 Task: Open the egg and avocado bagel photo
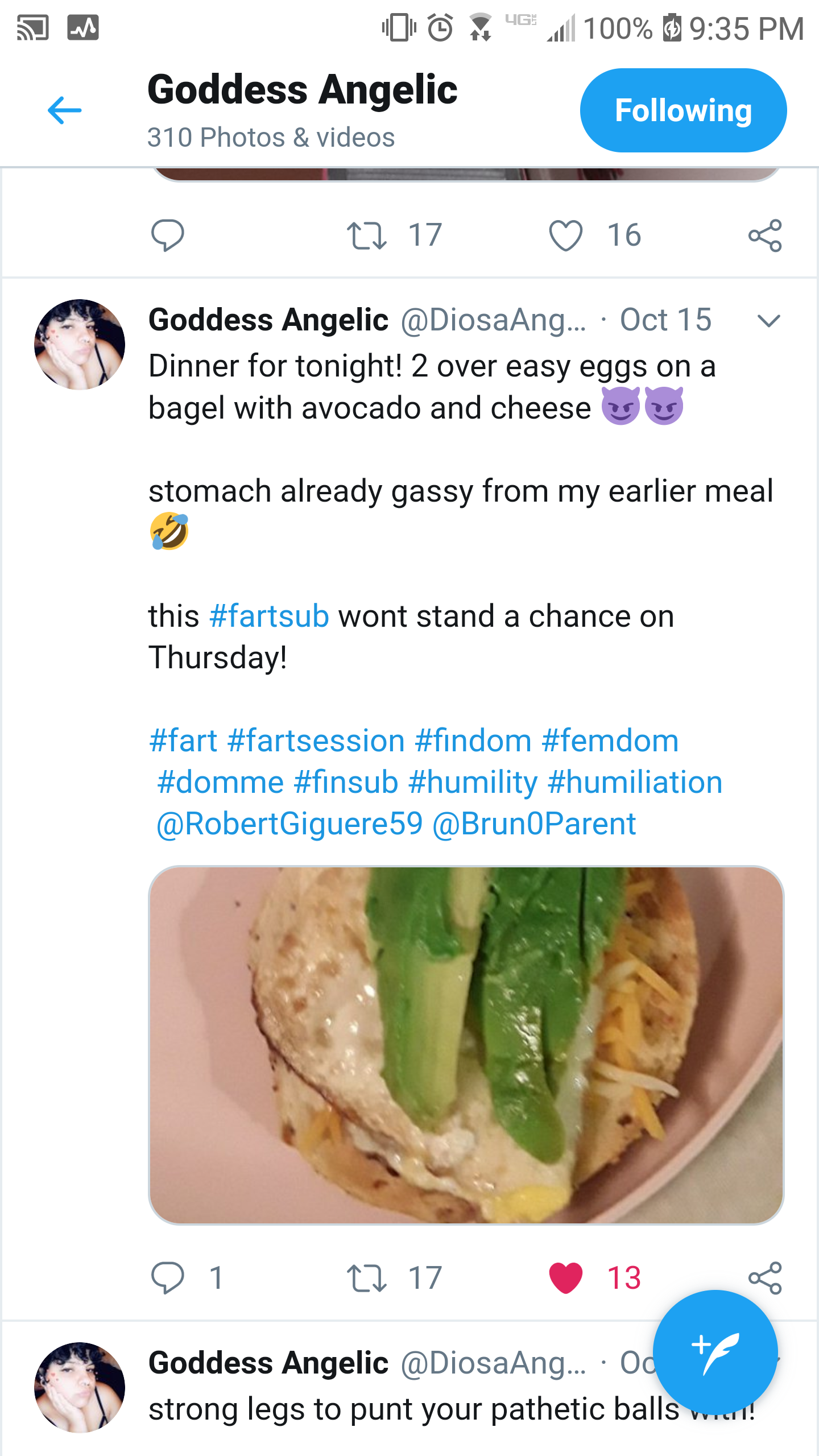point(466,1045)
